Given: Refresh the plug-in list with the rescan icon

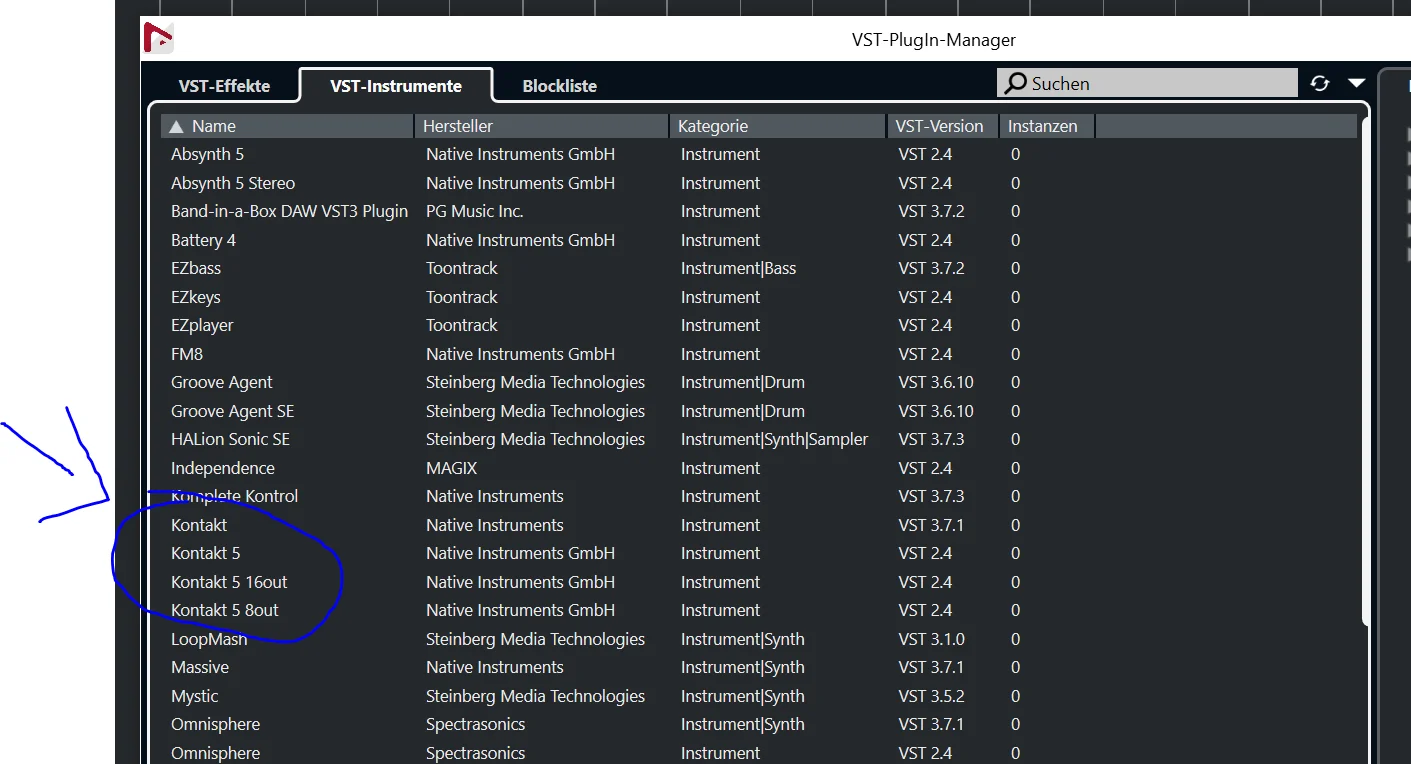Looking at the screenshot, I should point(1320,84).
